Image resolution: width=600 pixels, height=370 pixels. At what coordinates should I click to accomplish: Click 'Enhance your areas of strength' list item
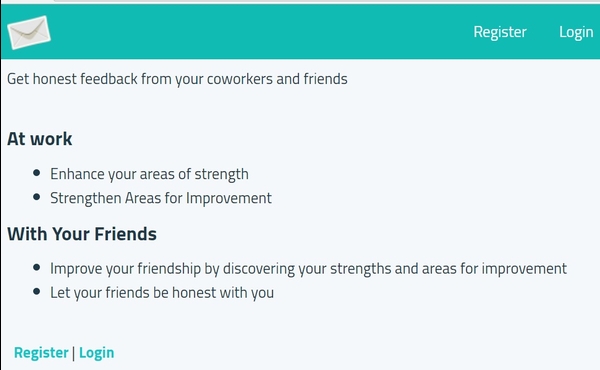point(149,174)
